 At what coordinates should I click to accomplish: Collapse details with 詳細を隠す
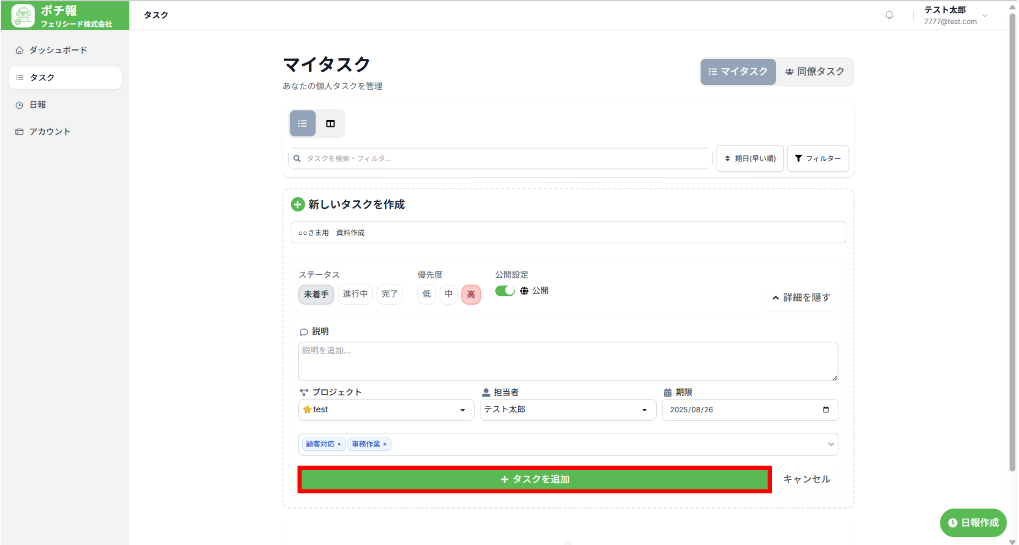click(x=801, y=297)
